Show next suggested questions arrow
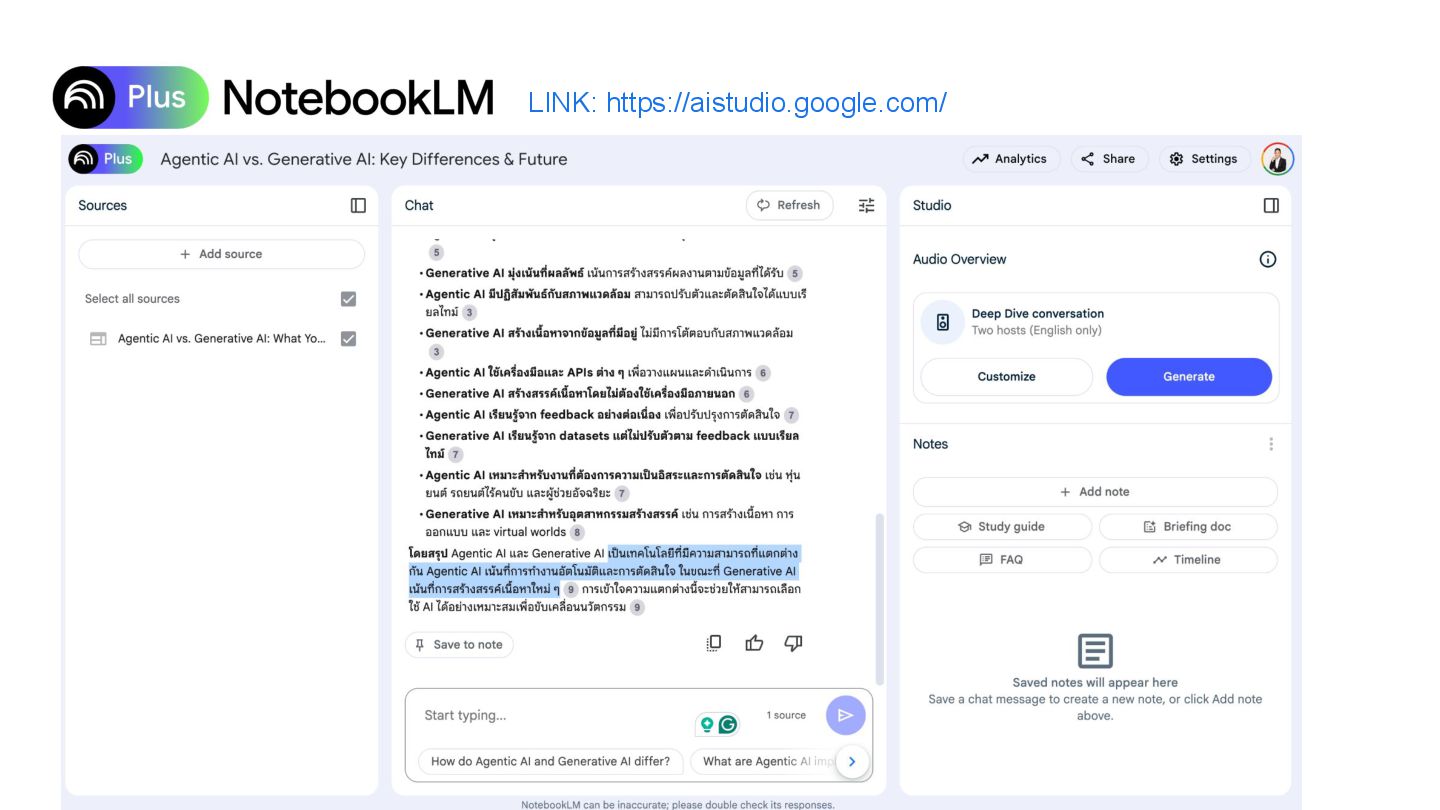Image resolution: width=1440 pixels, height=810 pixels. (852, 761)
